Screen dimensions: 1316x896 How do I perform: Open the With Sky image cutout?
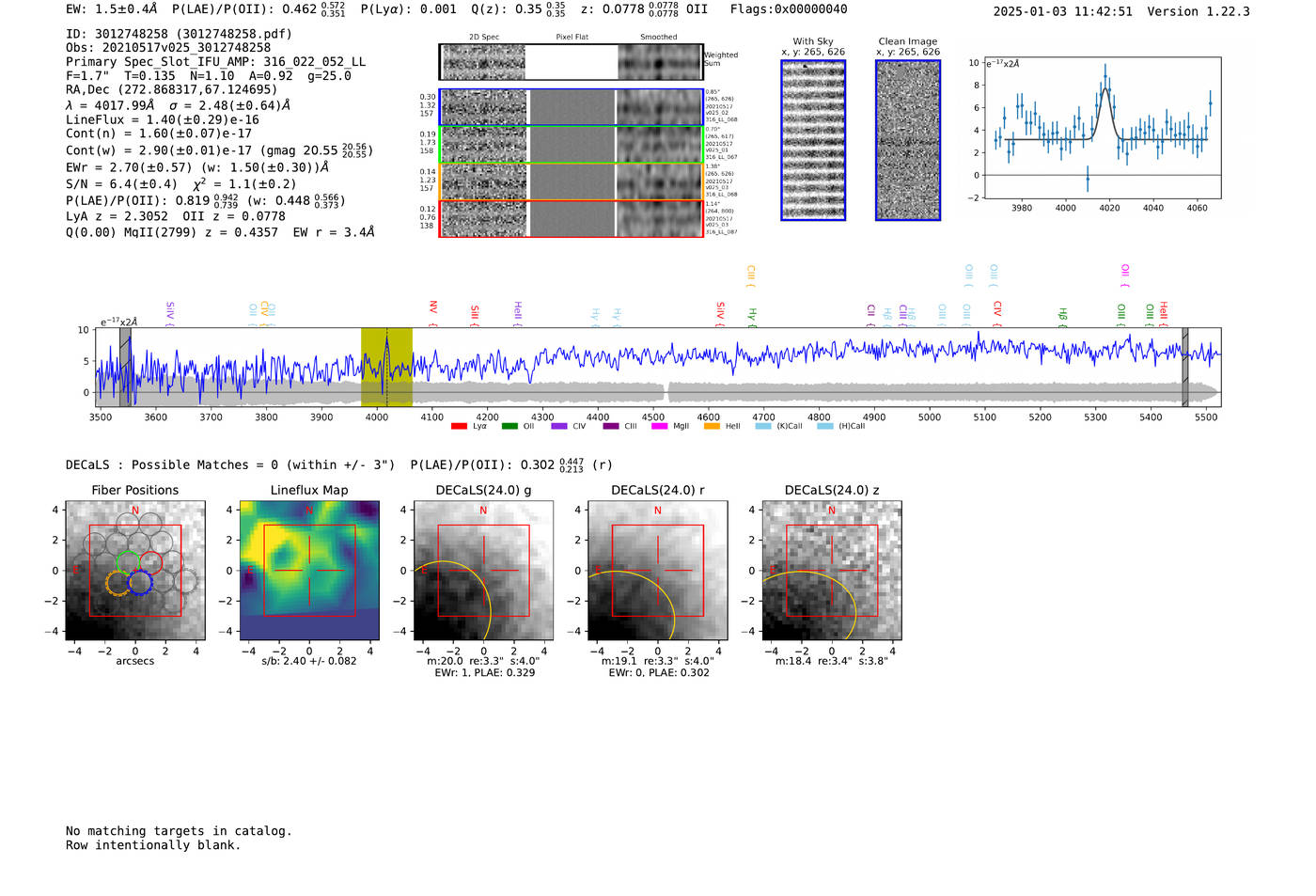tap(813, 140)
